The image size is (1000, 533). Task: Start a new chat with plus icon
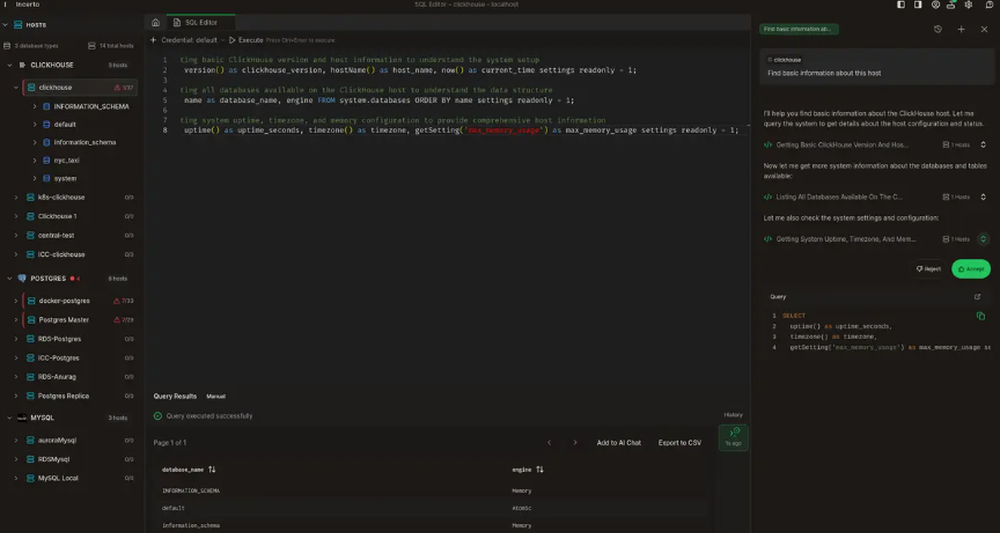961,29
